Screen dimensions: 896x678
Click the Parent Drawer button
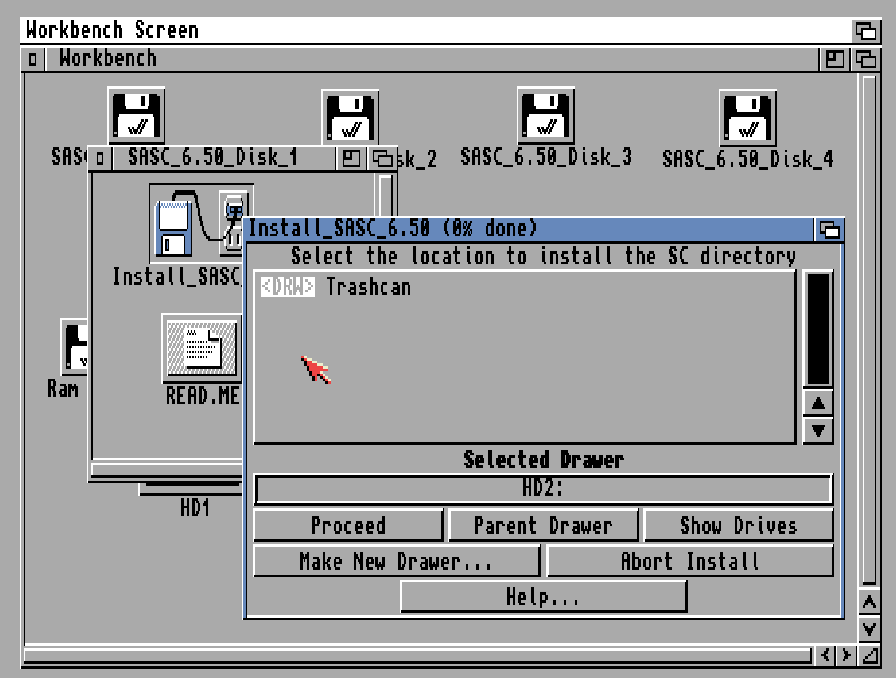(543, 525)
